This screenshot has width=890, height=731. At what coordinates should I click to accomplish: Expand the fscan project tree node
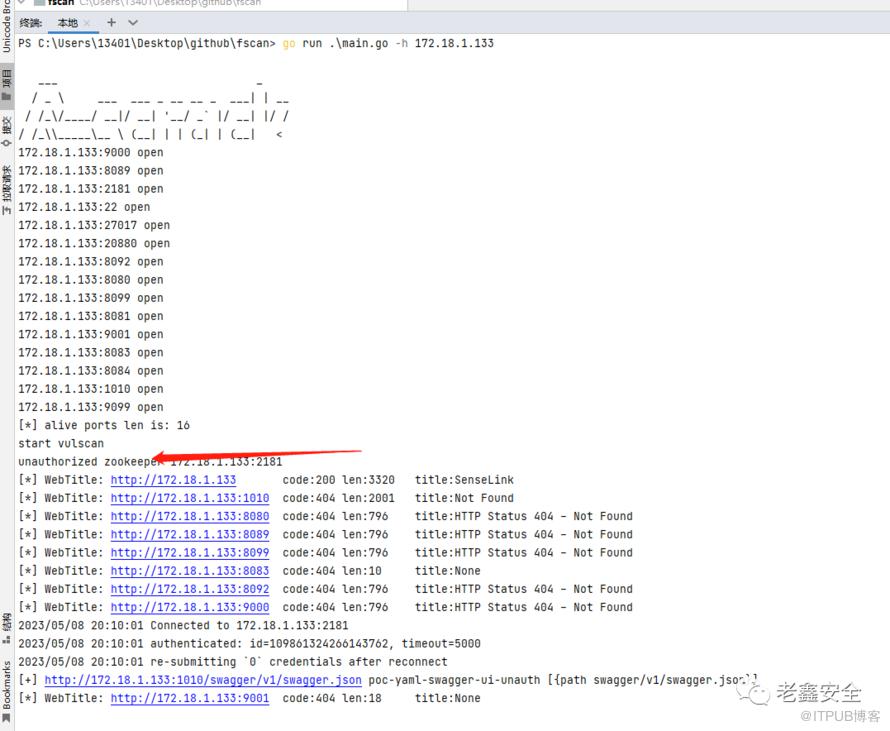(23, 3)
